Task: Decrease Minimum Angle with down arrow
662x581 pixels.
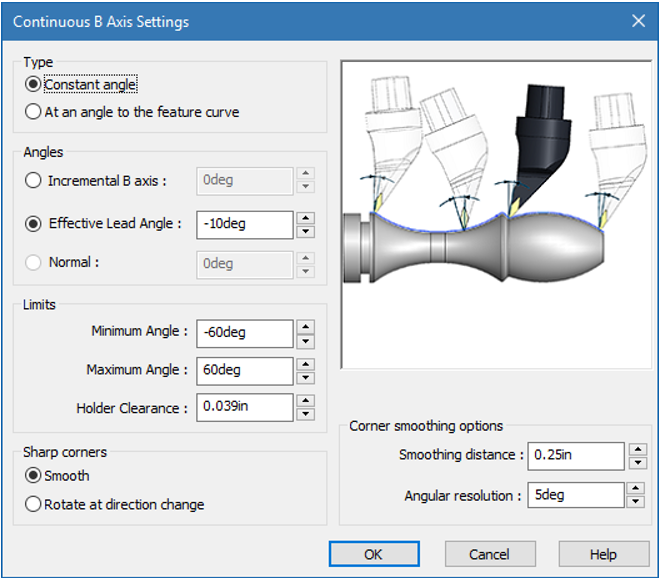Action: pyautogui.click(x=306, y=341)
